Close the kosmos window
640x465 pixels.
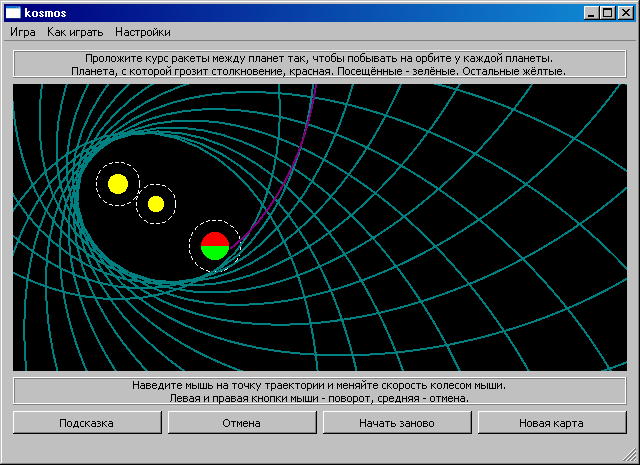(x=625, y=13)
